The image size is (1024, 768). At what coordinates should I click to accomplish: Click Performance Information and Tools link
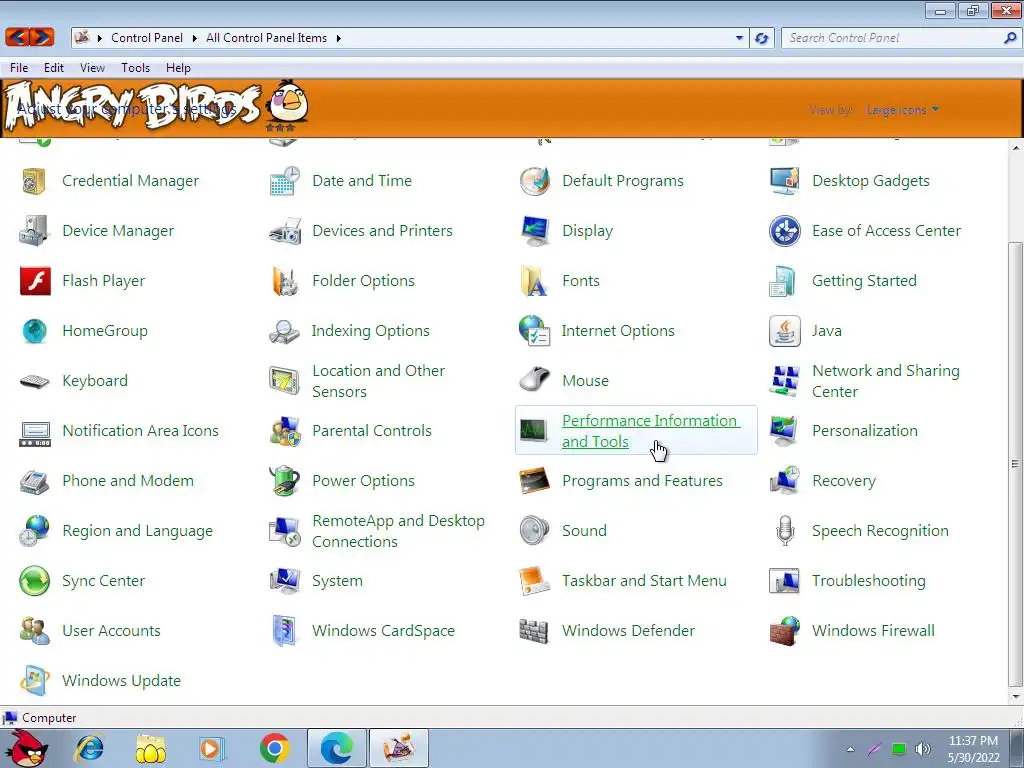pos(650,431)
